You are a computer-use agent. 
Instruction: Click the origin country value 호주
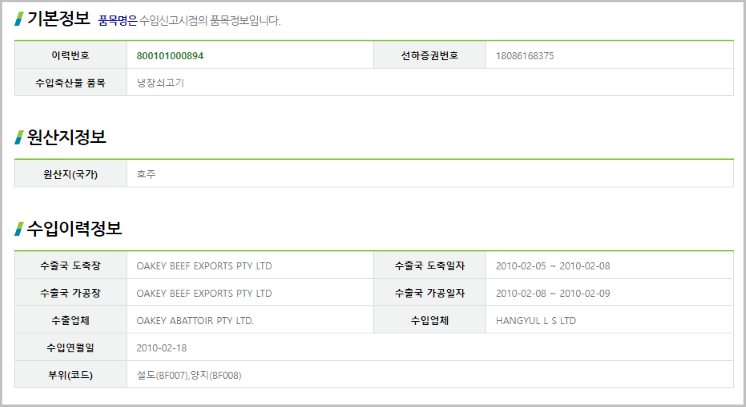tap(146, 174)
